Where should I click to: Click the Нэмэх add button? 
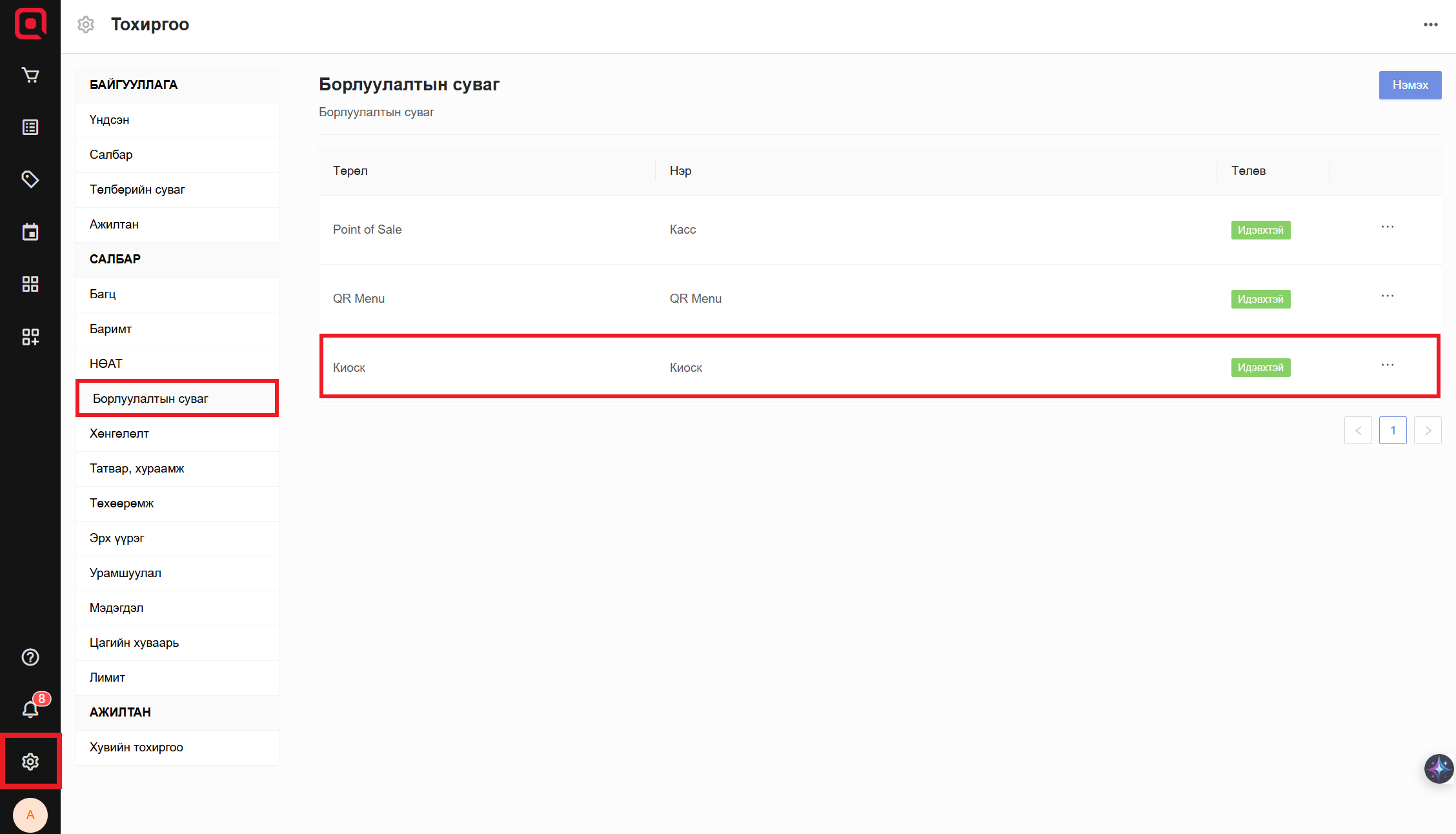click(1410, 85)
